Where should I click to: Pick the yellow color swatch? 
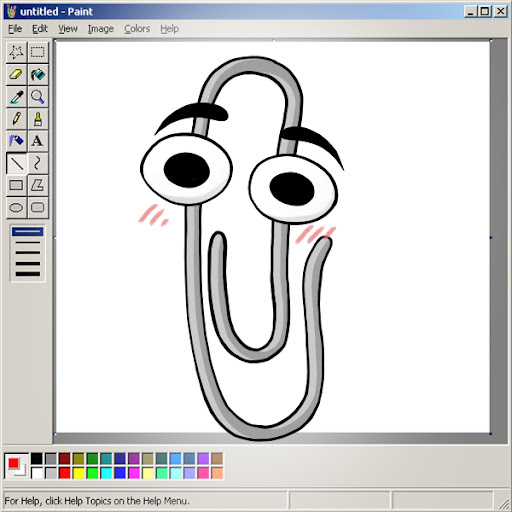(79, 473)
